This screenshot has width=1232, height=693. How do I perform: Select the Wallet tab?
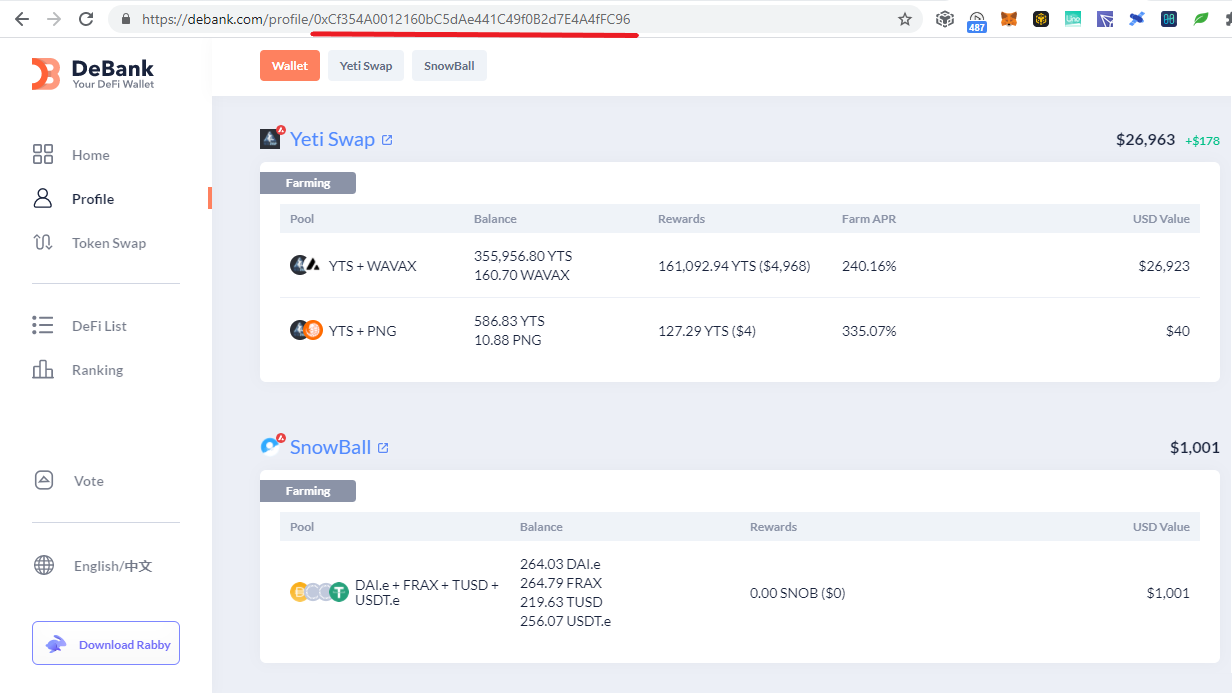pos(290,66)
